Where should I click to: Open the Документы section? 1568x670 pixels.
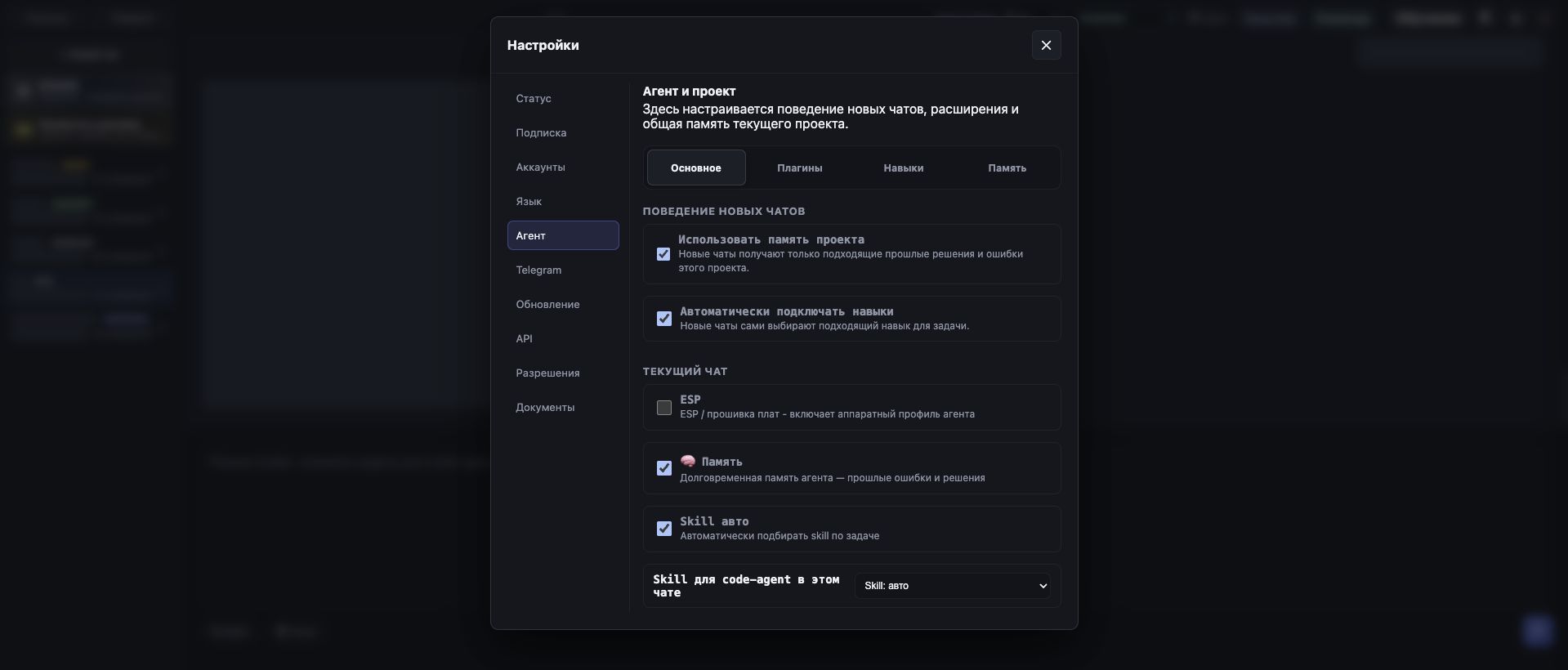pos(563,407)
